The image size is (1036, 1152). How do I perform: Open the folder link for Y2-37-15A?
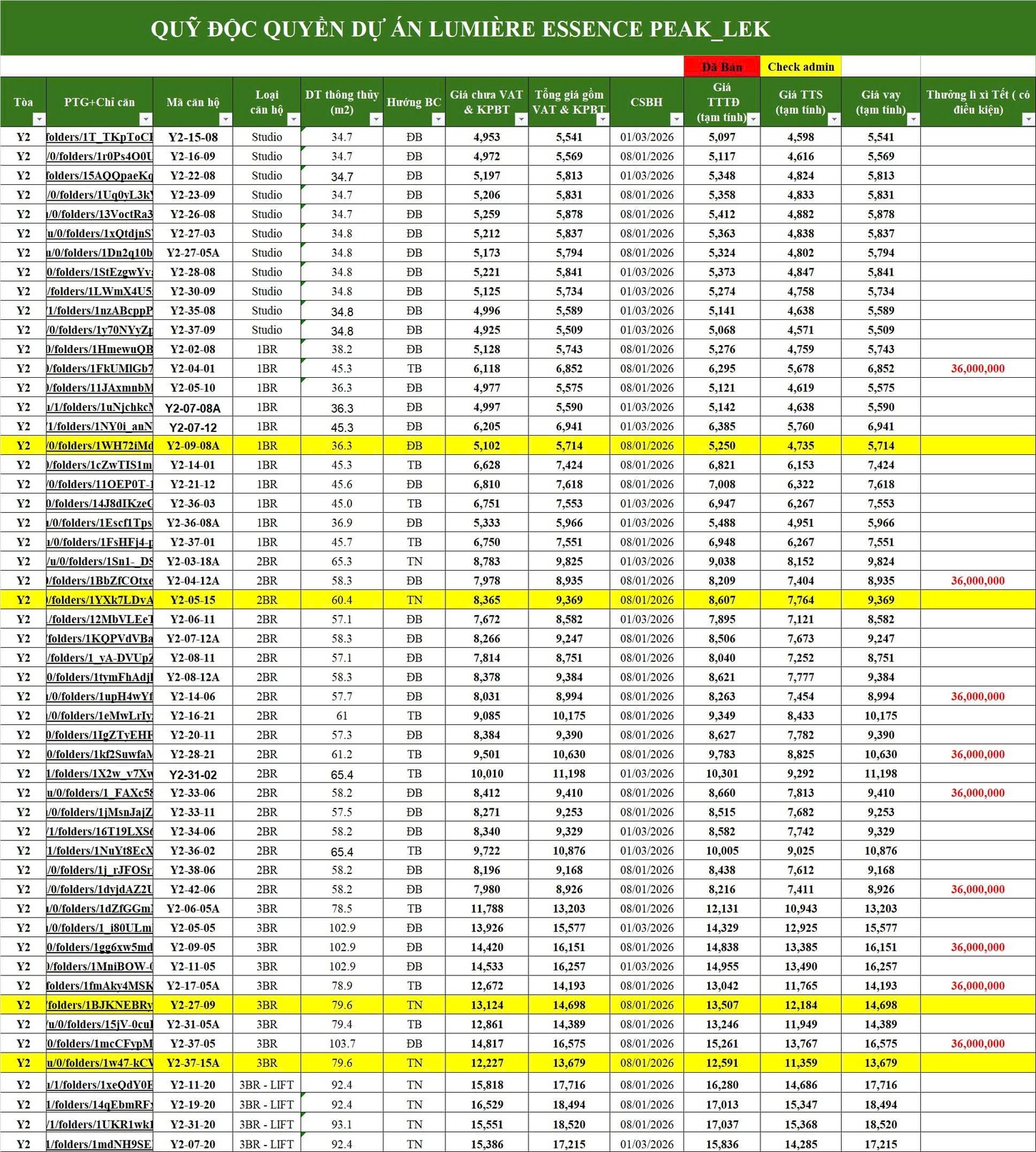point(100,1063)
